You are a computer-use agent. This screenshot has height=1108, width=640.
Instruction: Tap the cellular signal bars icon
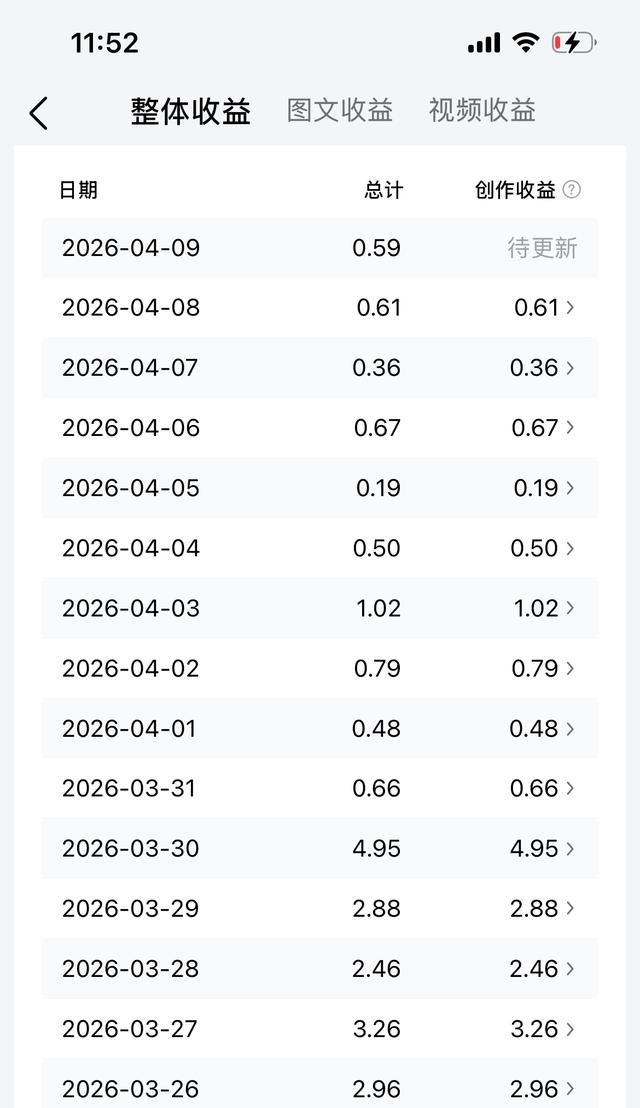point(484,44)
